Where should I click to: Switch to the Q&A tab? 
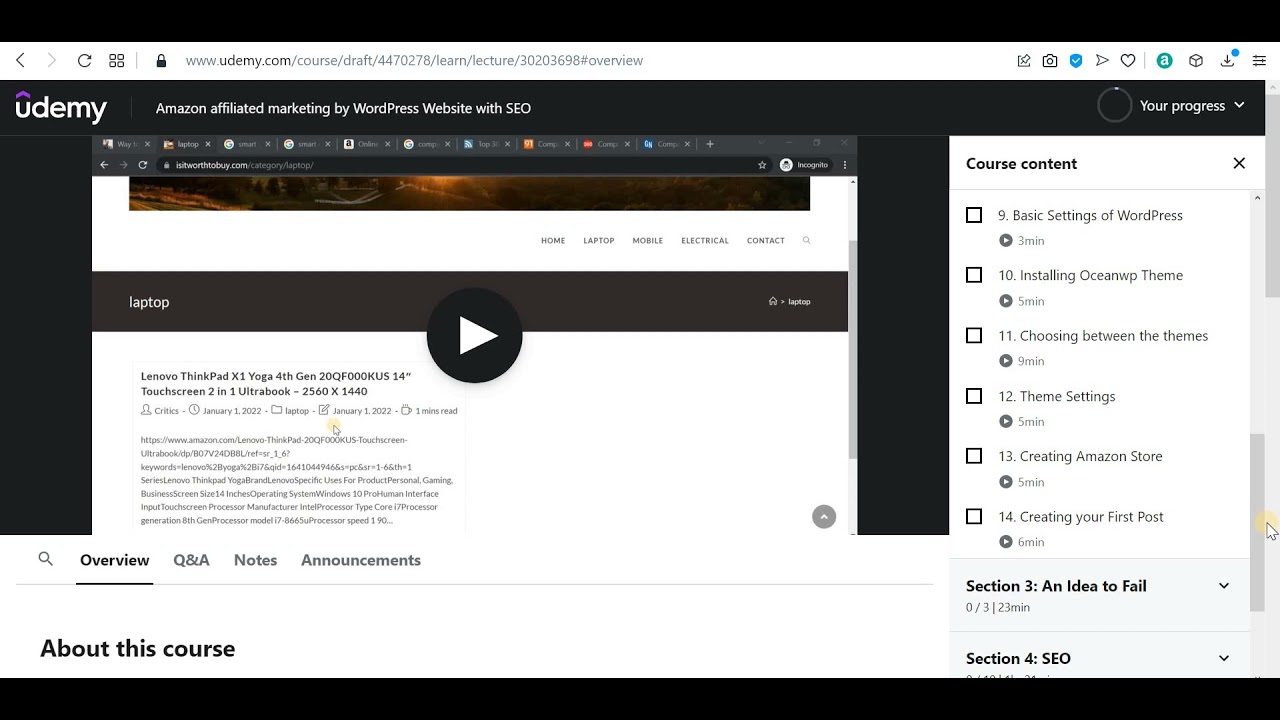pyautogui.click(x=191, y=560)
